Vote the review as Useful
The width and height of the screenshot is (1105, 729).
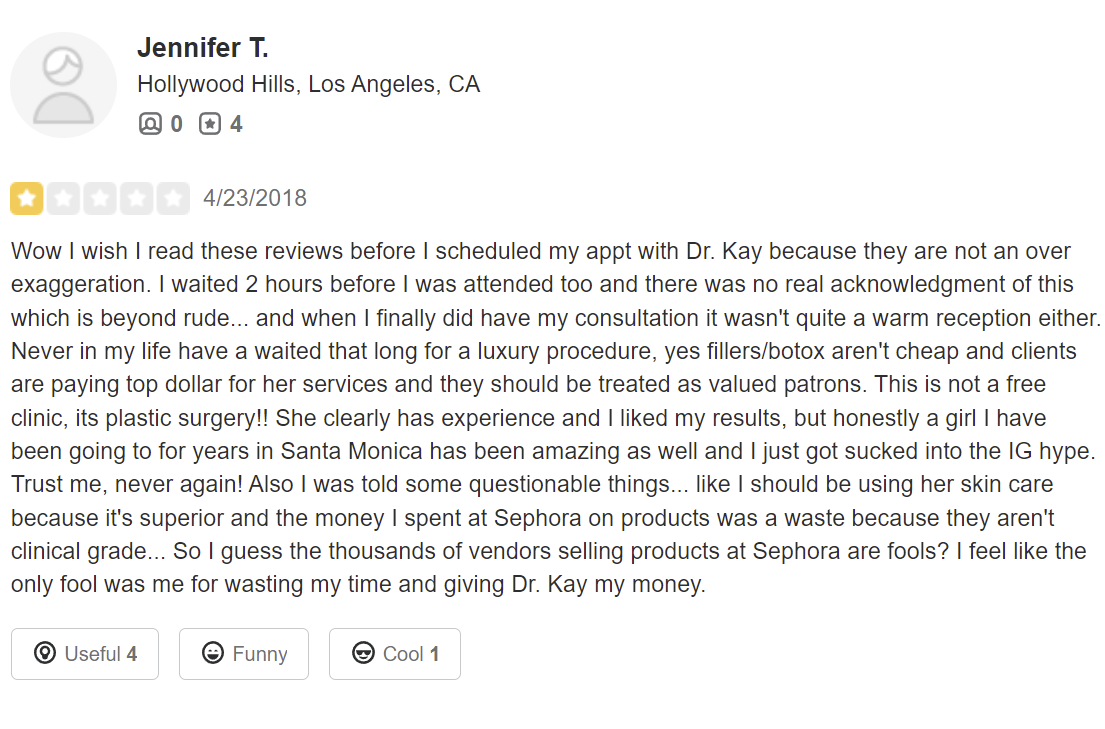85,654
